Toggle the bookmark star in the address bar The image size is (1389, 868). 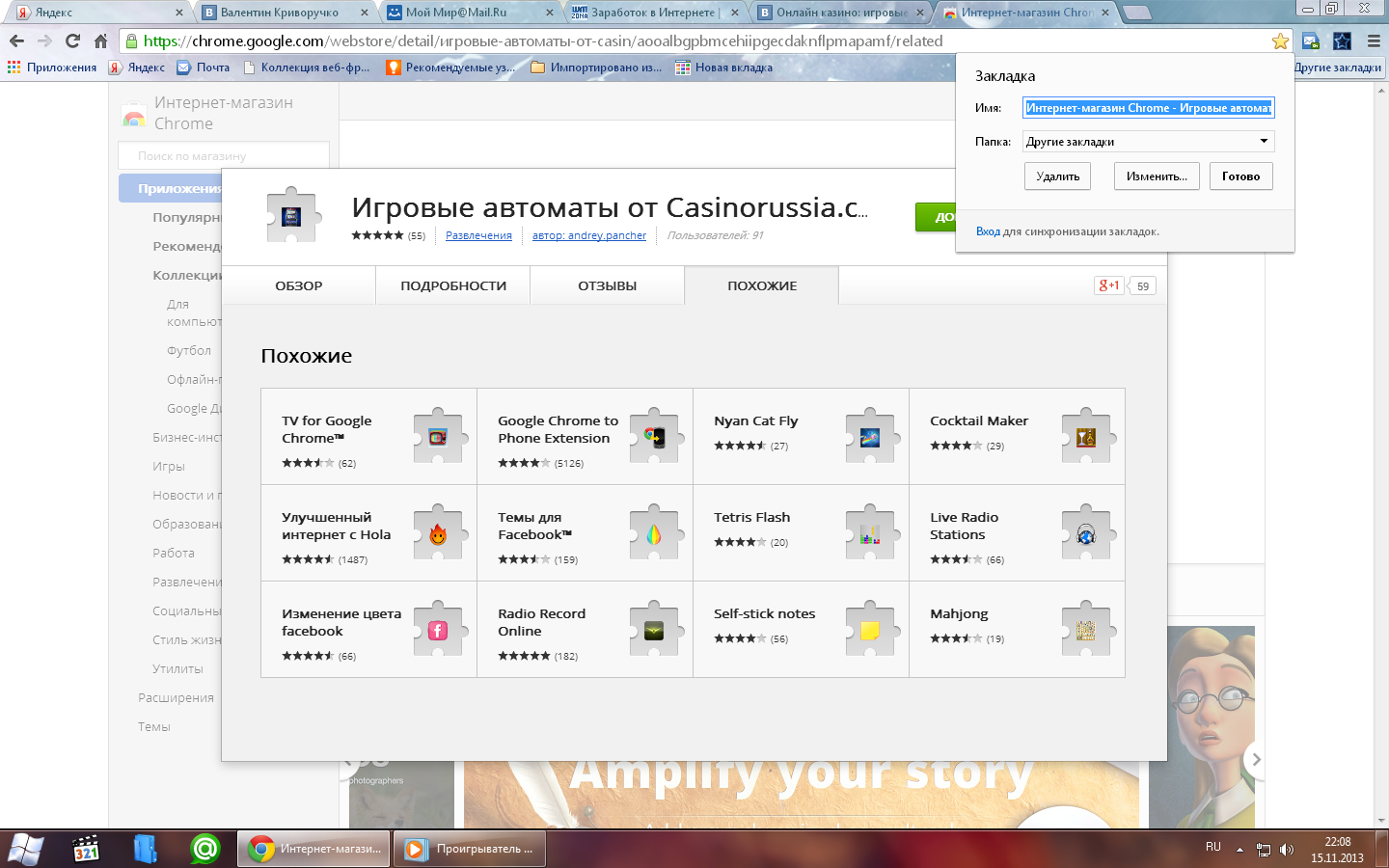click(1280, 41)
